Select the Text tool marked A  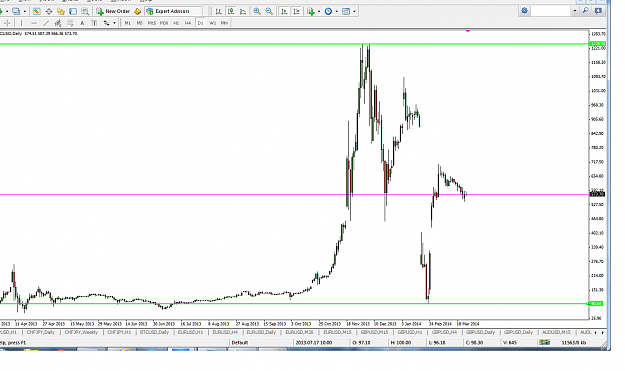82,23
